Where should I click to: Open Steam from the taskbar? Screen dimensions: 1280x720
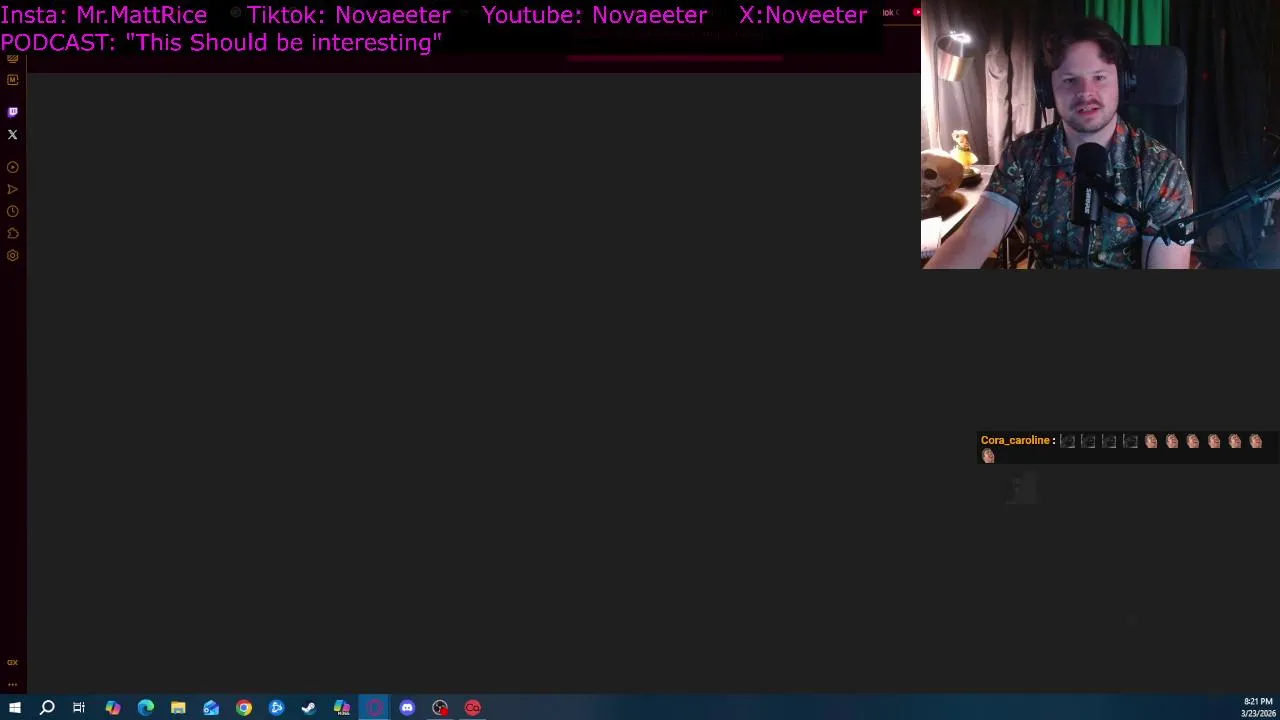click(309, 708)
